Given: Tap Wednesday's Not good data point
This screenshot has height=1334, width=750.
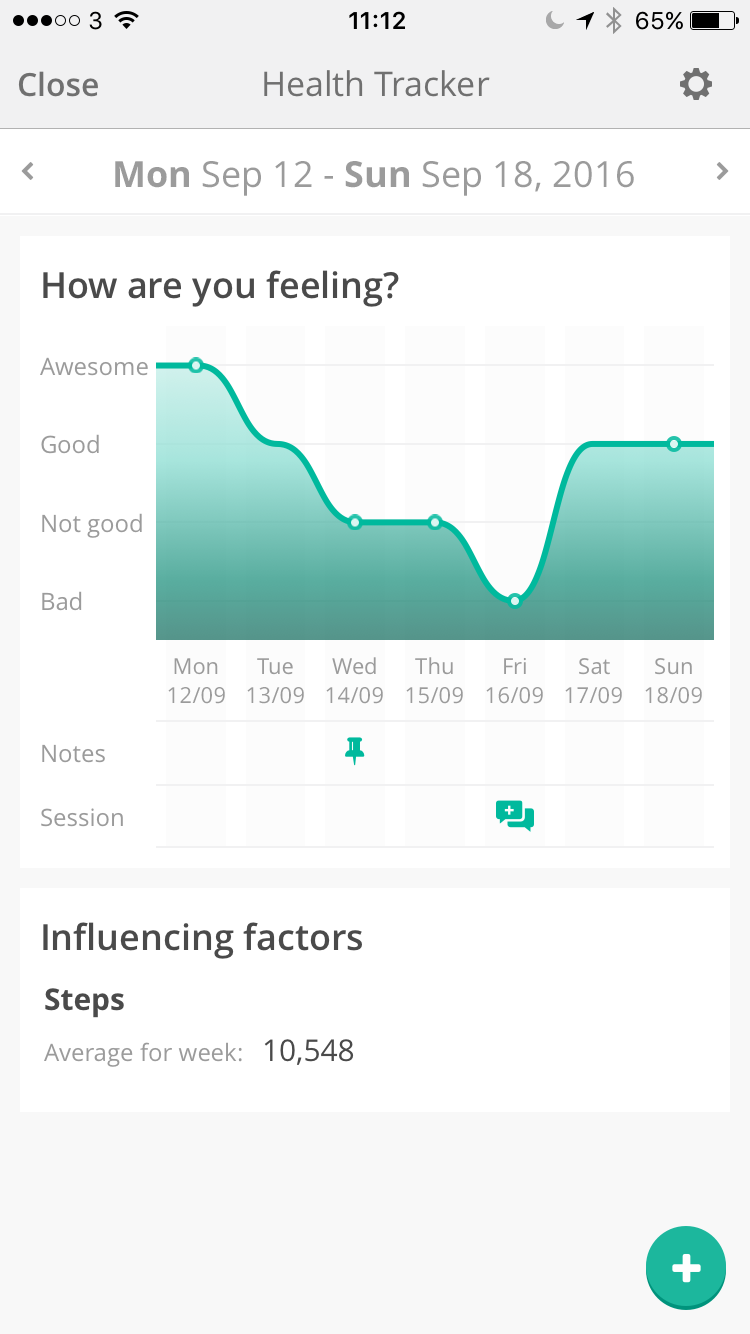Looking at the screenshot, I should [355, 522].
